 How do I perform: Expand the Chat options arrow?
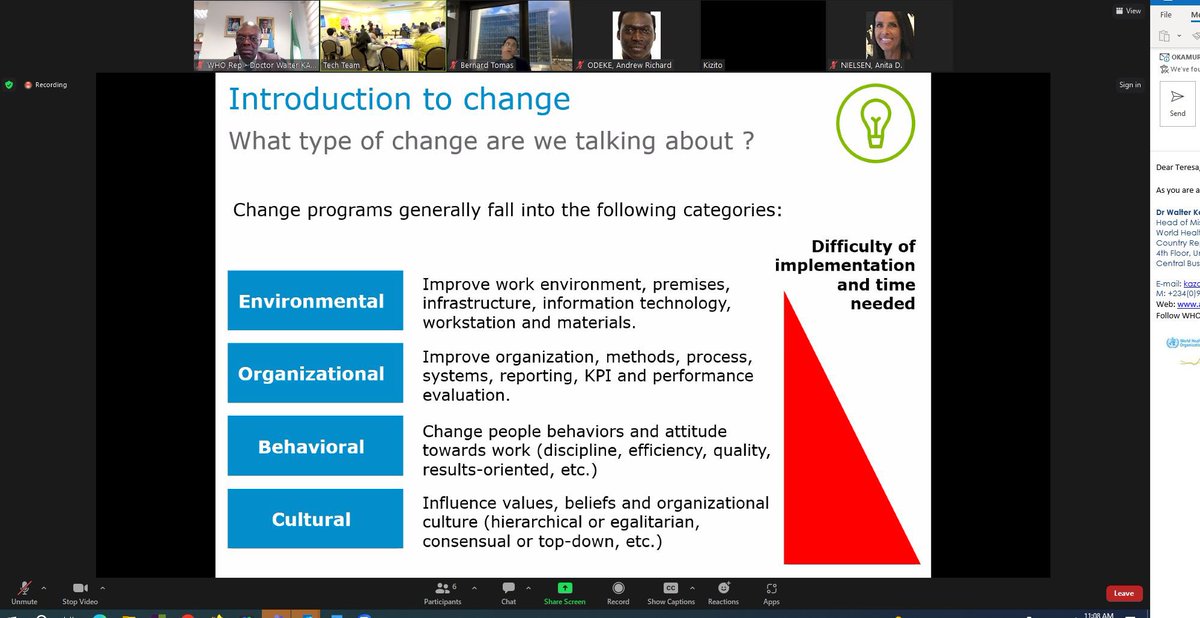[x=527, y=587]
